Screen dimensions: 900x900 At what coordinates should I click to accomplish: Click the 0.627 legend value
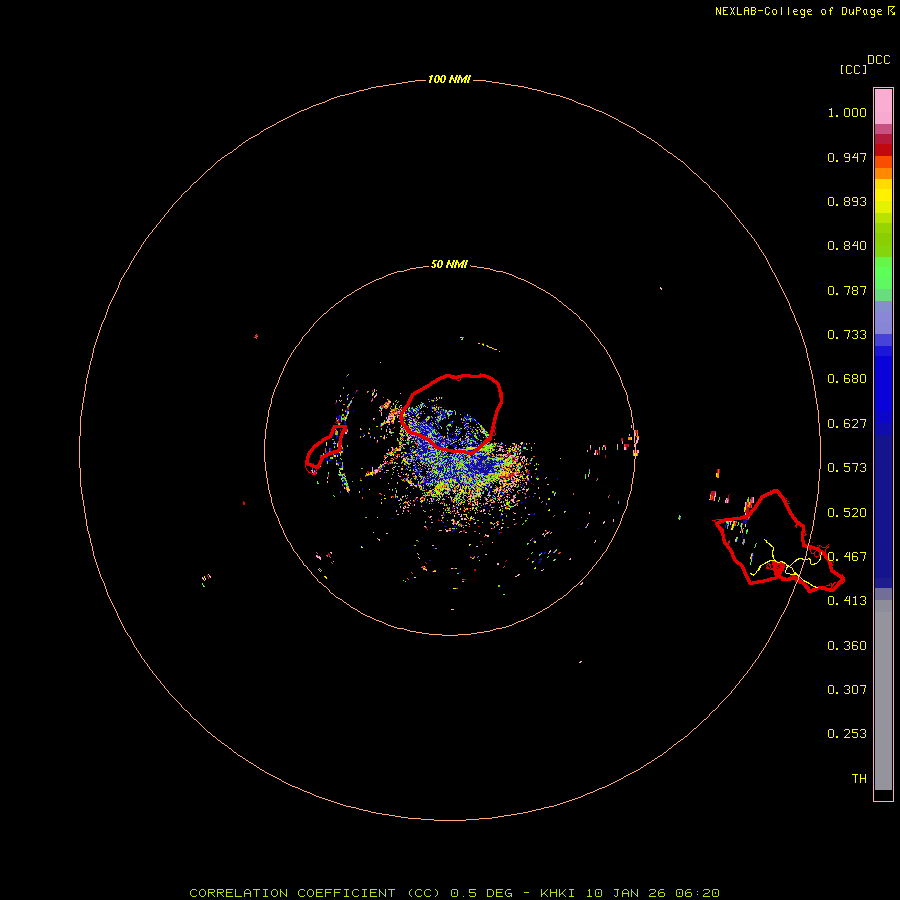(x=847, y=424)
